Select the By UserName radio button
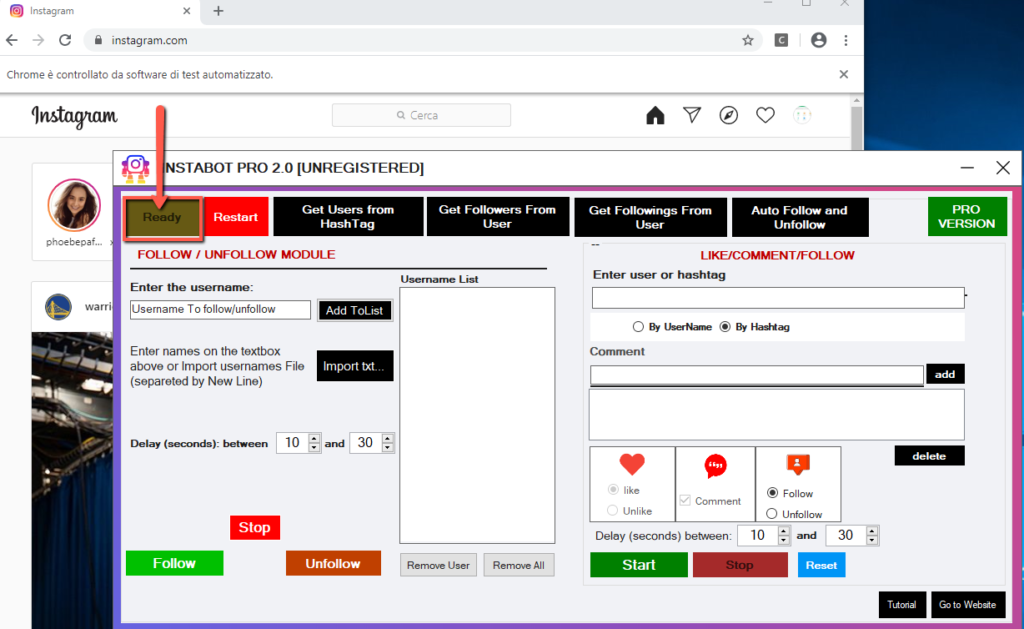 (x=638, y=327)
